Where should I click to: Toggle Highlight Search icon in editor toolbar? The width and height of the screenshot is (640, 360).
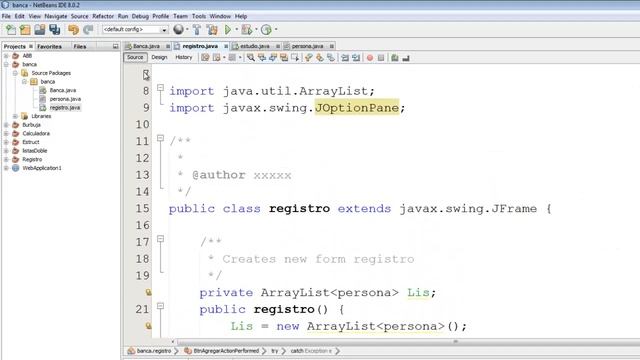[284, 58]
